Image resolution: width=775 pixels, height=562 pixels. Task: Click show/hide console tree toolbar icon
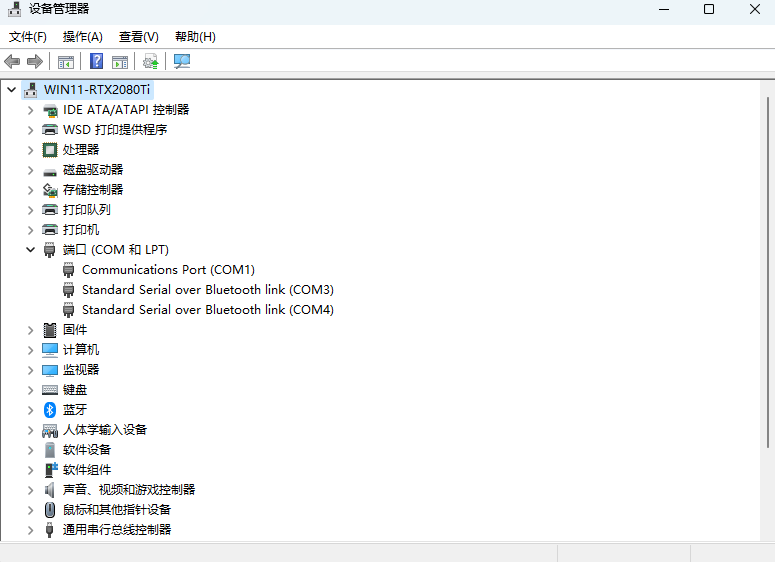click(x=66, y=62)
